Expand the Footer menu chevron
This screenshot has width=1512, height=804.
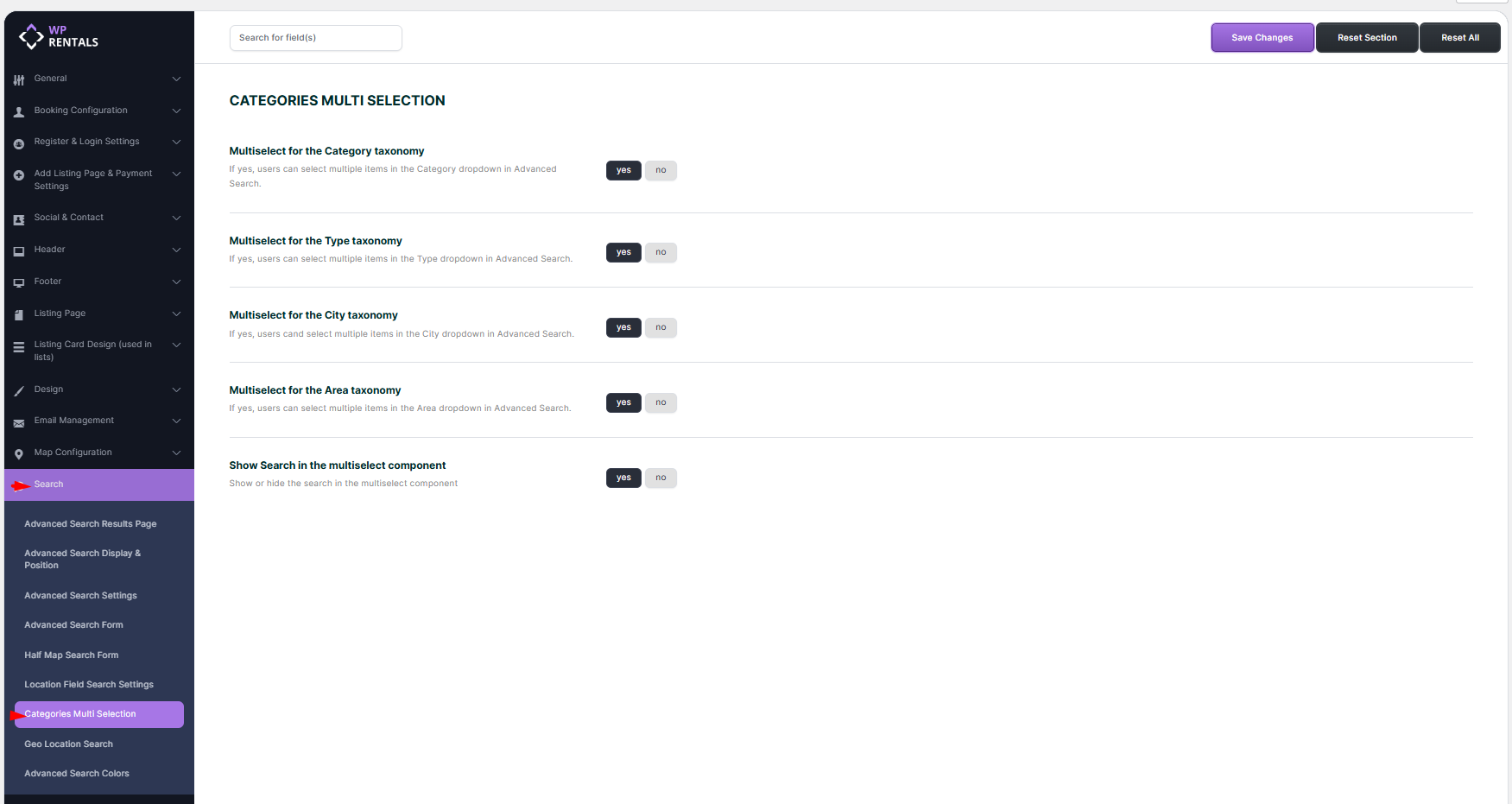tap(176, 282)
